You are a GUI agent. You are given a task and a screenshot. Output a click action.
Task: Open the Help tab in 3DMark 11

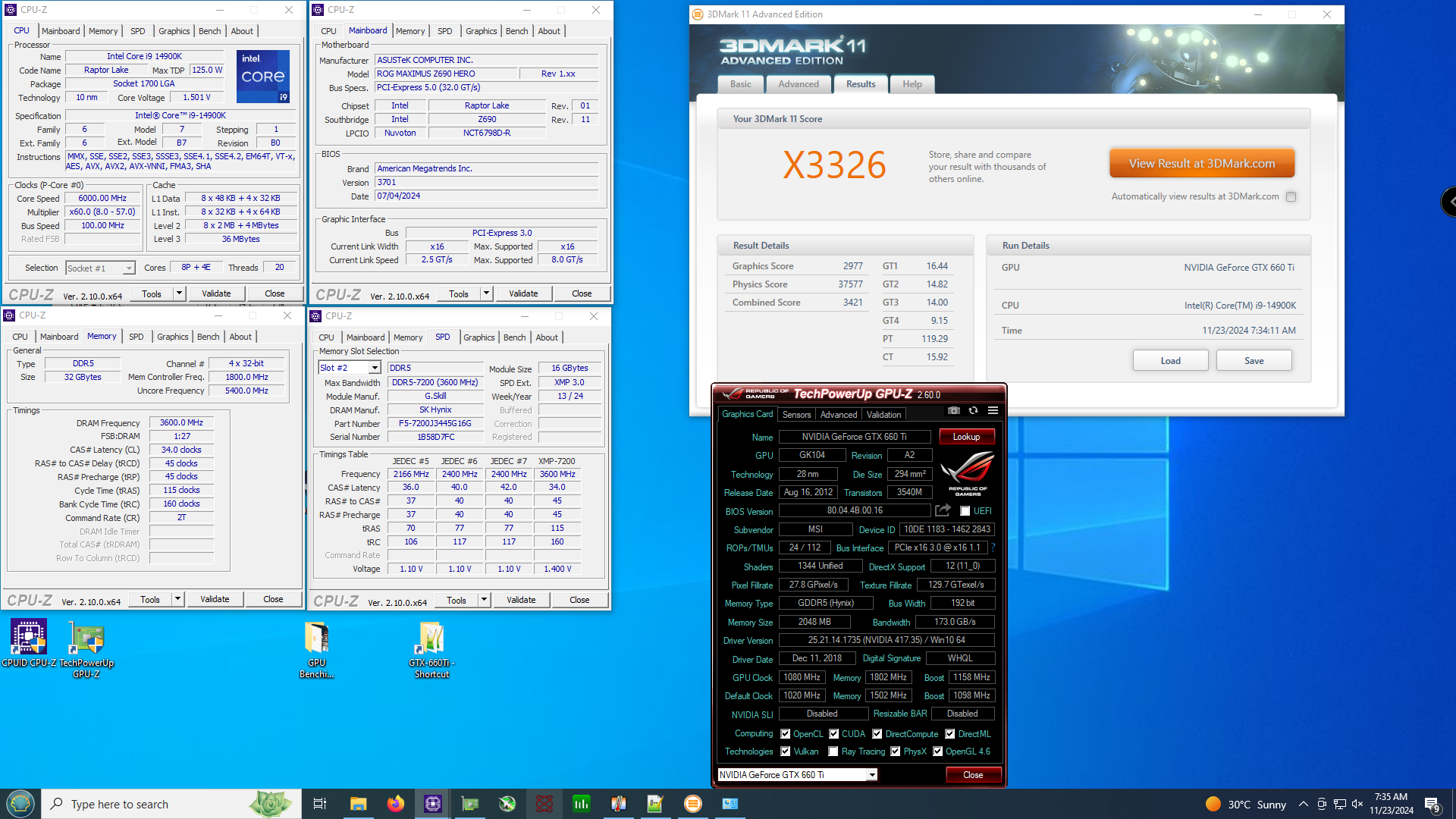(x=912, y=84)
